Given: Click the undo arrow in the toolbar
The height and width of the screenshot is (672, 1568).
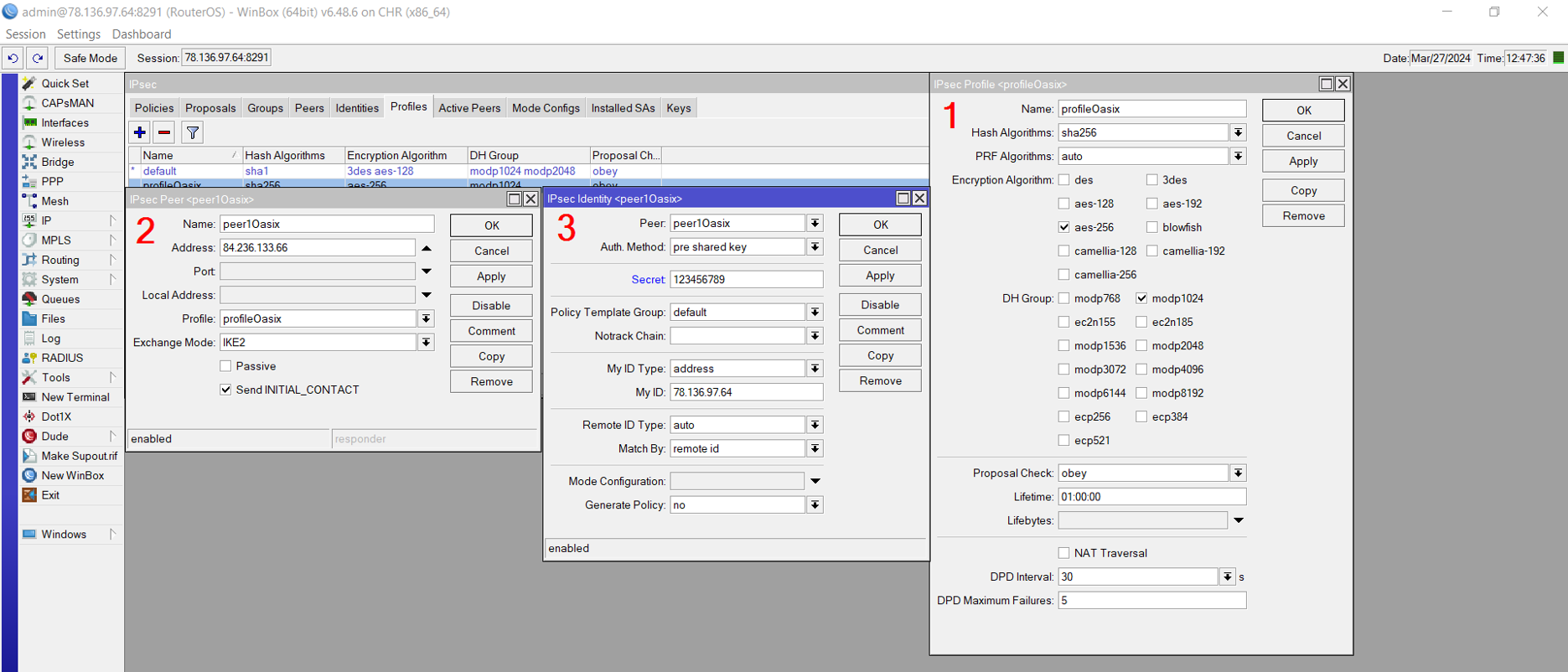Looking at the screenshot, I should [x=13, y=58].
